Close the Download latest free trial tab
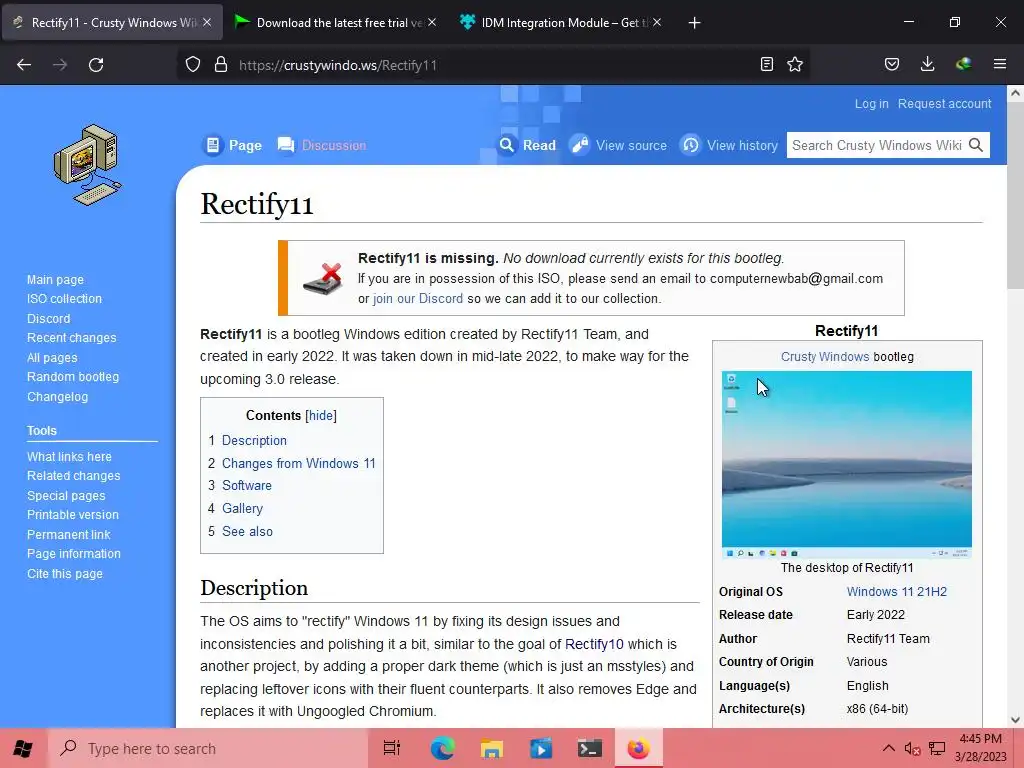The width and height of the screenshot is (1024, 768). coord(432,22)
